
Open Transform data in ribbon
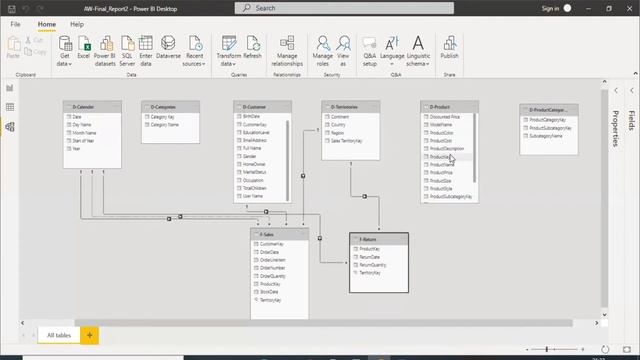click(229, 51)
